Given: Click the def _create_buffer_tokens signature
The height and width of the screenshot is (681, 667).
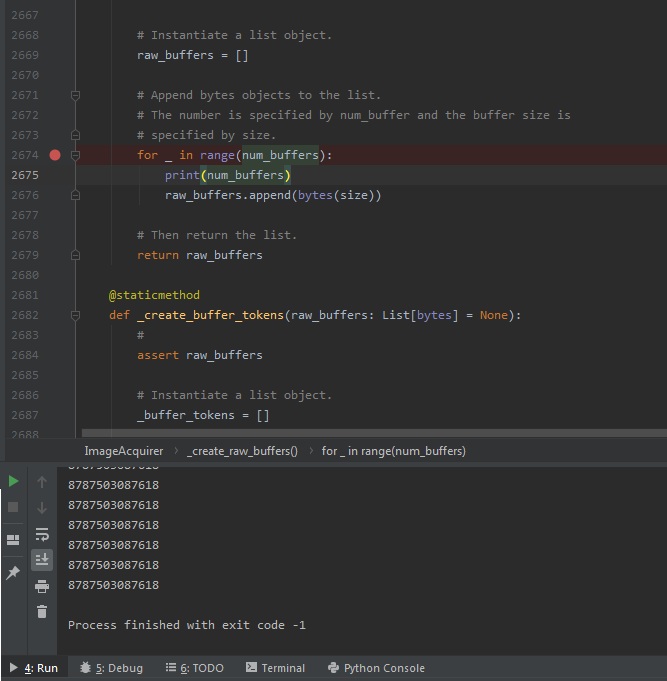Looking at the screenshot, I should click(315, 315).
